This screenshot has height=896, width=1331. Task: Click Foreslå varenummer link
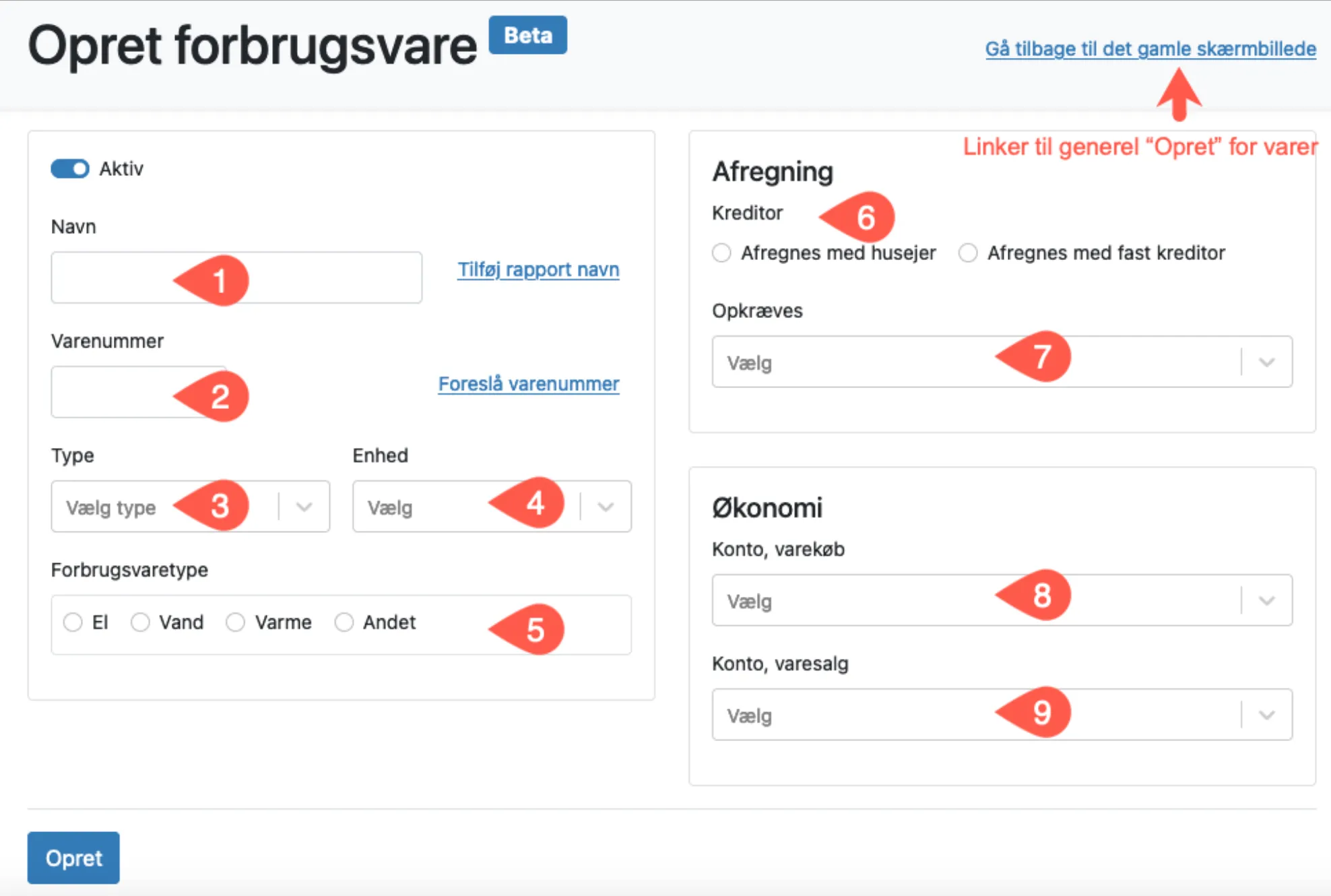pos(528,384)
